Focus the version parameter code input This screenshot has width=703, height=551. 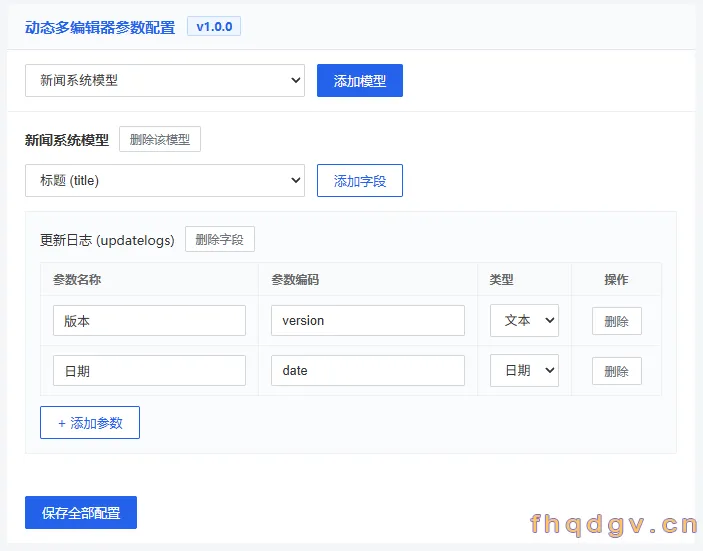coord(368,321)
